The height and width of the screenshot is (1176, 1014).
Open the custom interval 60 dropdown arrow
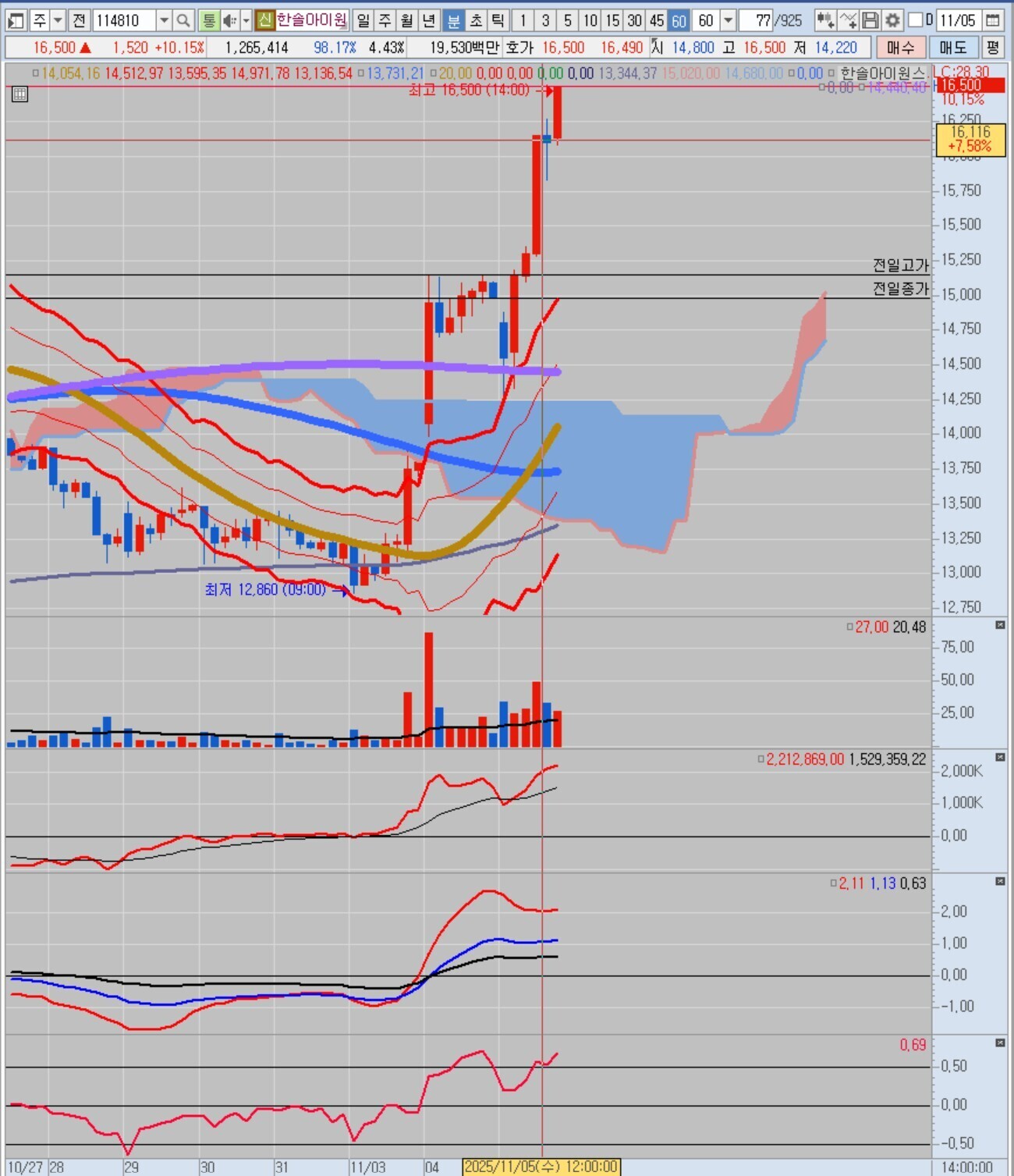pyautogui.click(x=729, y=20)
